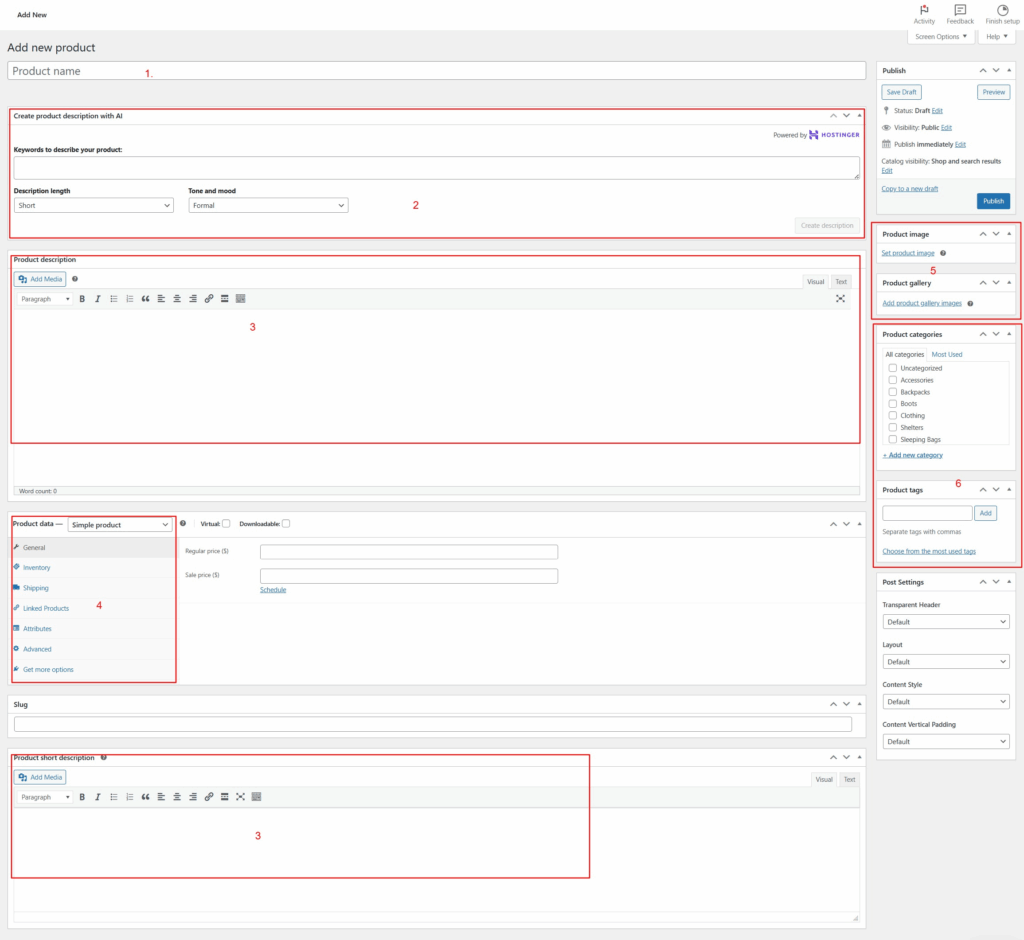Click the insert link icon in Product description
Screen dimensions: 1024x940
[209, 299]
